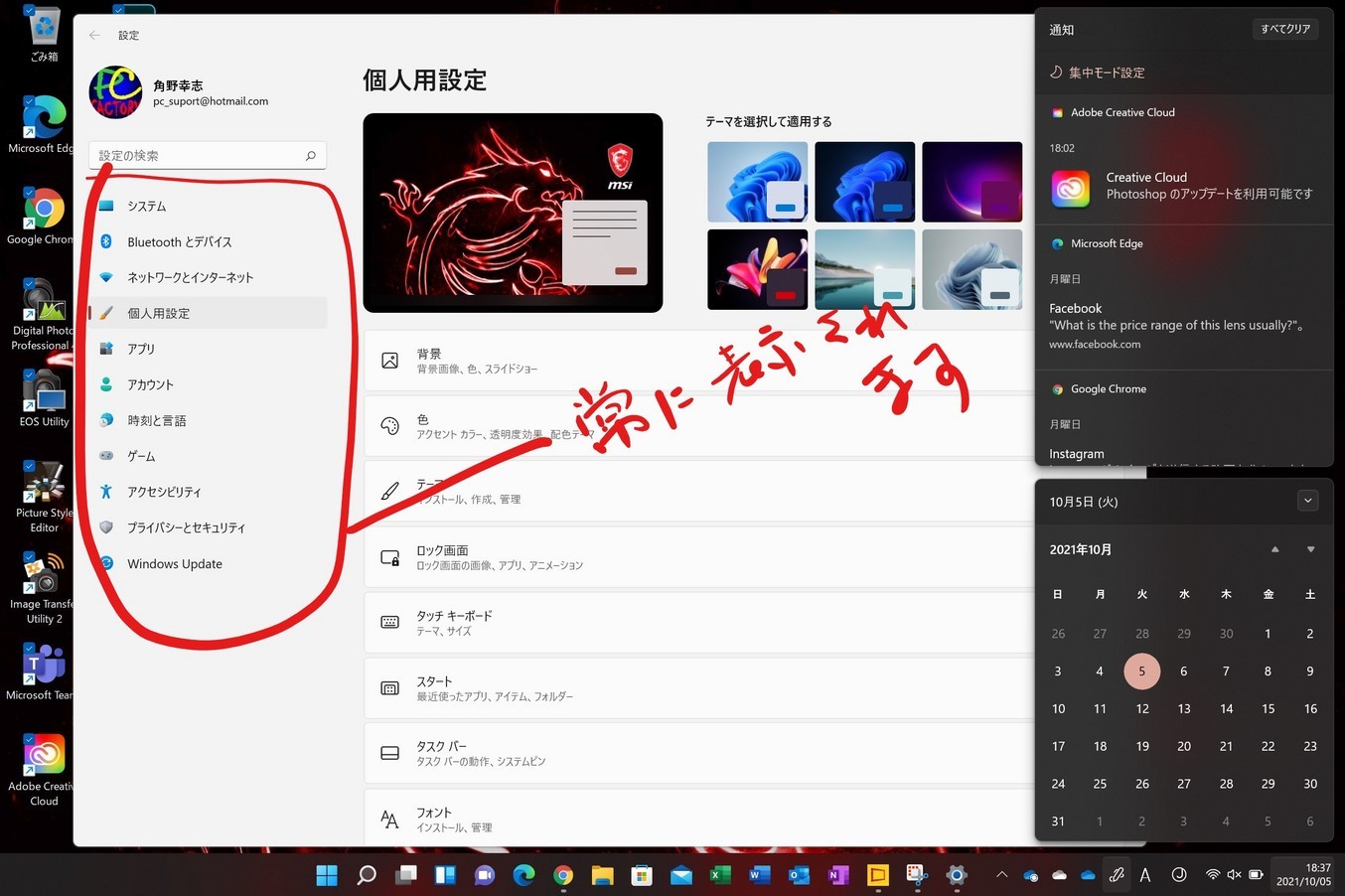
Task: Click the IME 'A' input indicator
Action: (x=1145, y=875)
